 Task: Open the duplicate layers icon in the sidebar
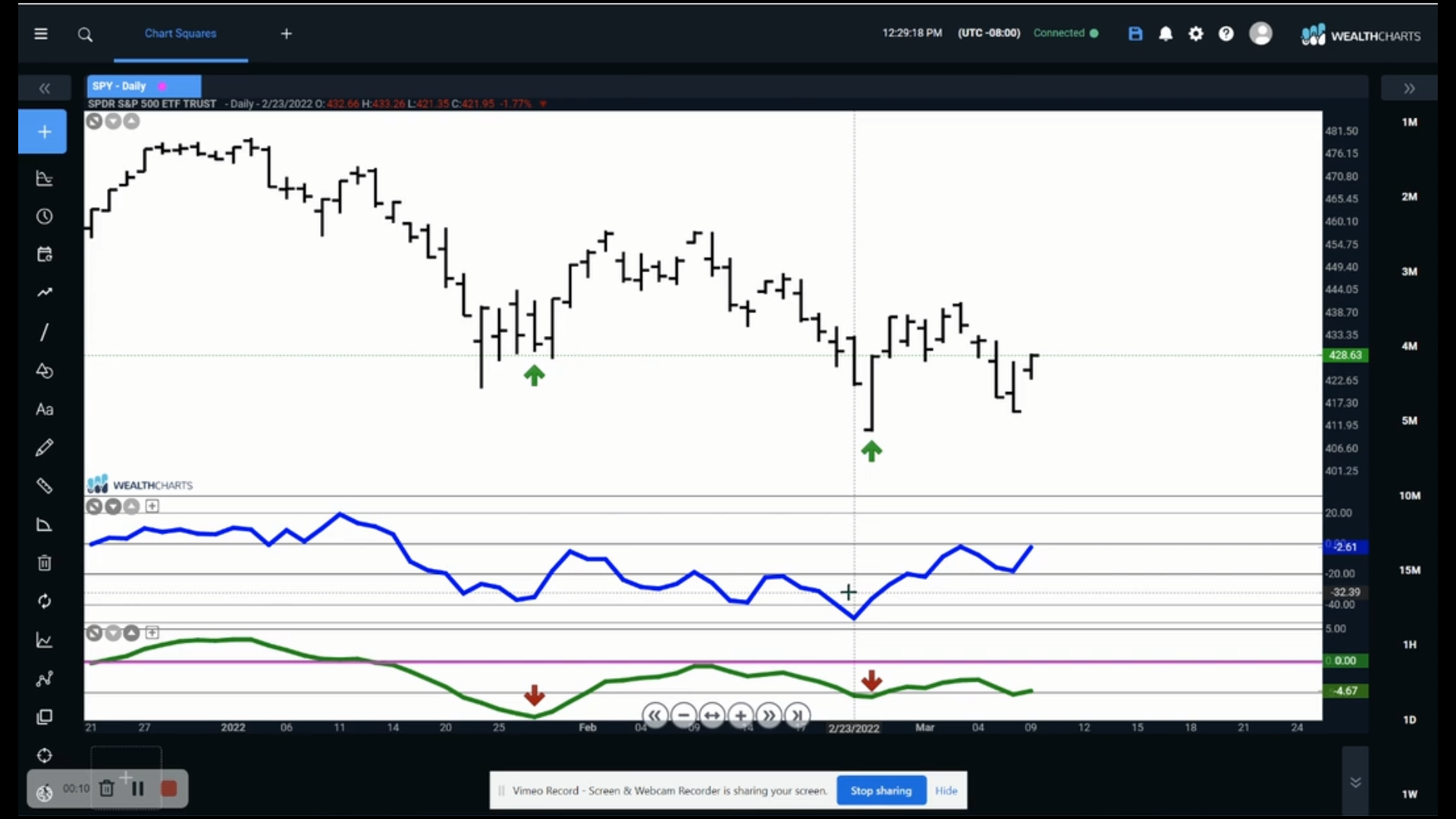click(45, 717)
